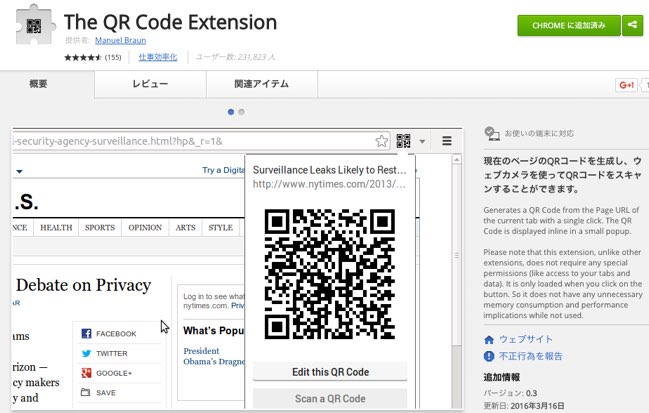Click the 追加情報 heading
Screen dimensions: 649x413
click(x=502, y=377)
